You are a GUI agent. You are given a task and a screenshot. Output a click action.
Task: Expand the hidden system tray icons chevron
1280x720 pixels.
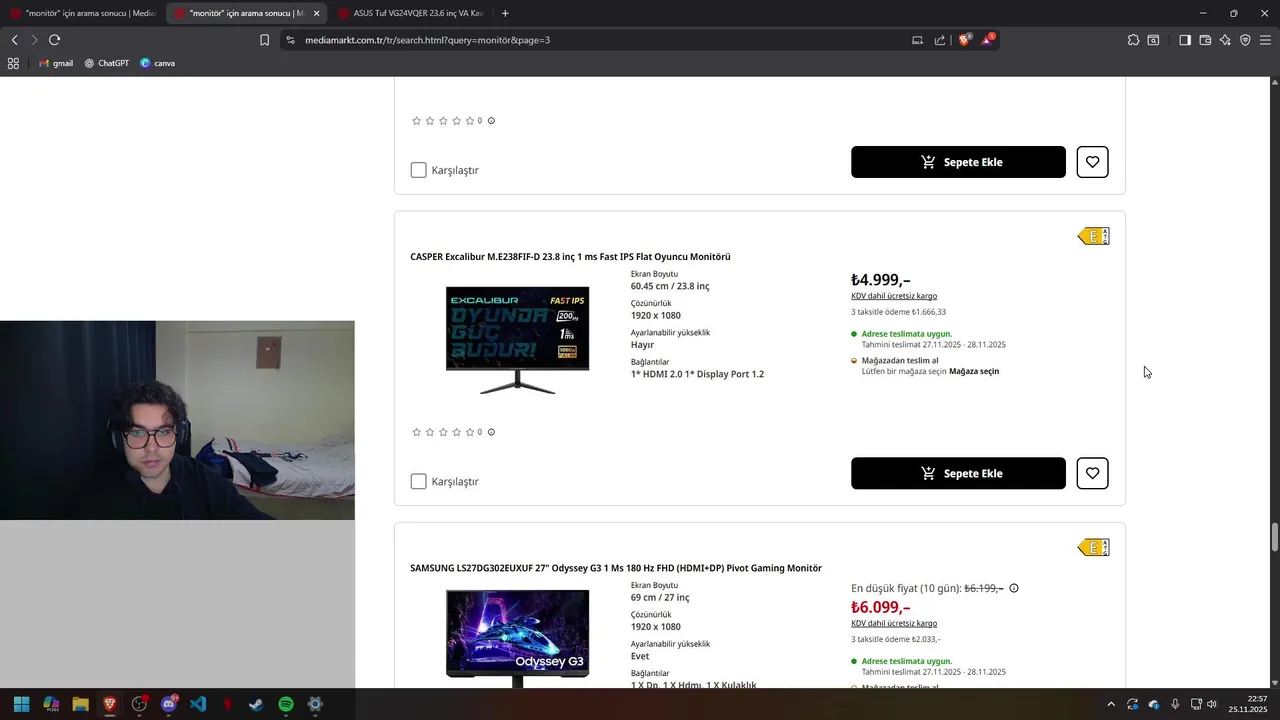click(x=1110, y=704)
